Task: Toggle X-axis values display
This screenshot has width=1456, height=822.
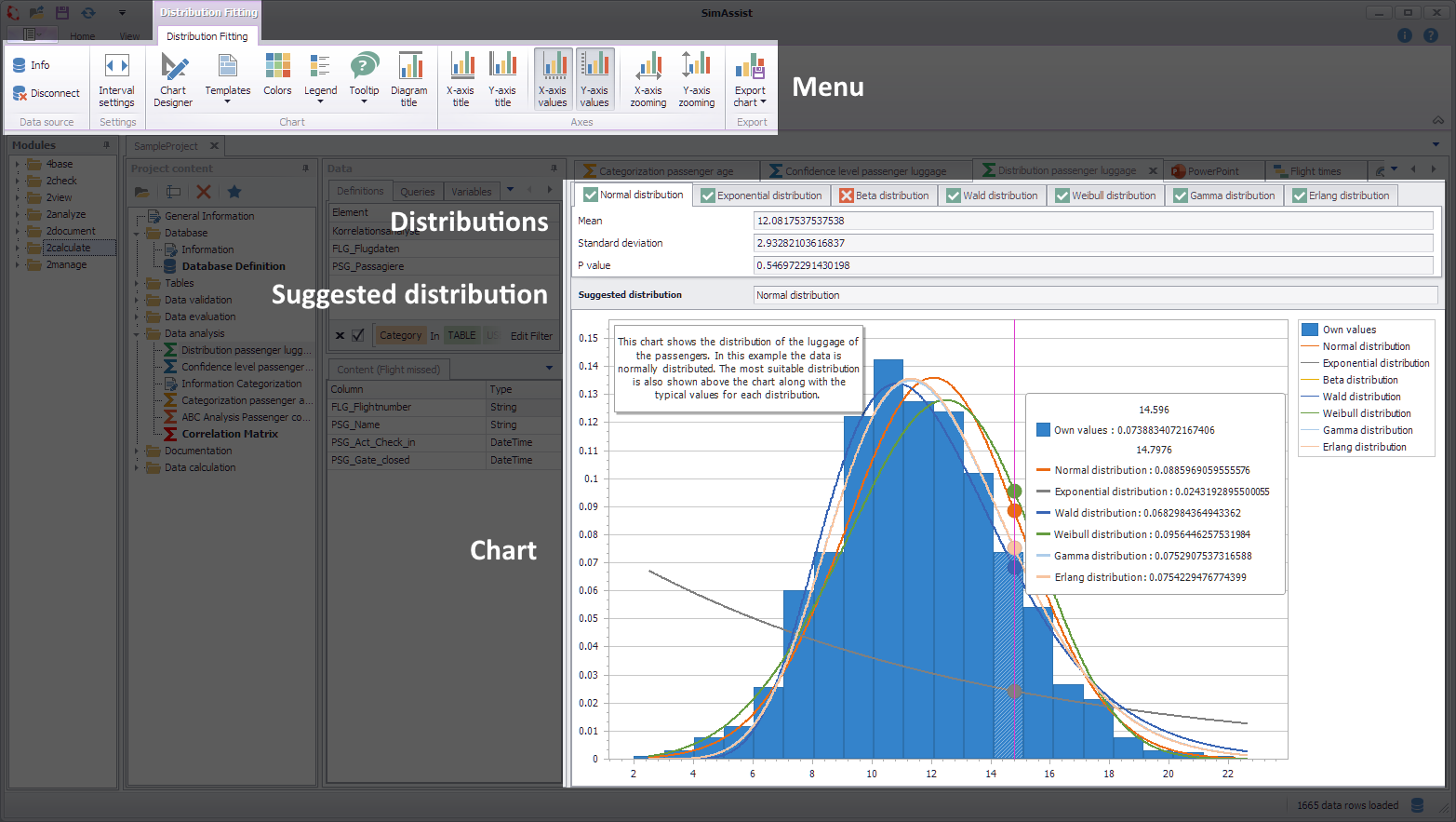Action: point(553,79)
